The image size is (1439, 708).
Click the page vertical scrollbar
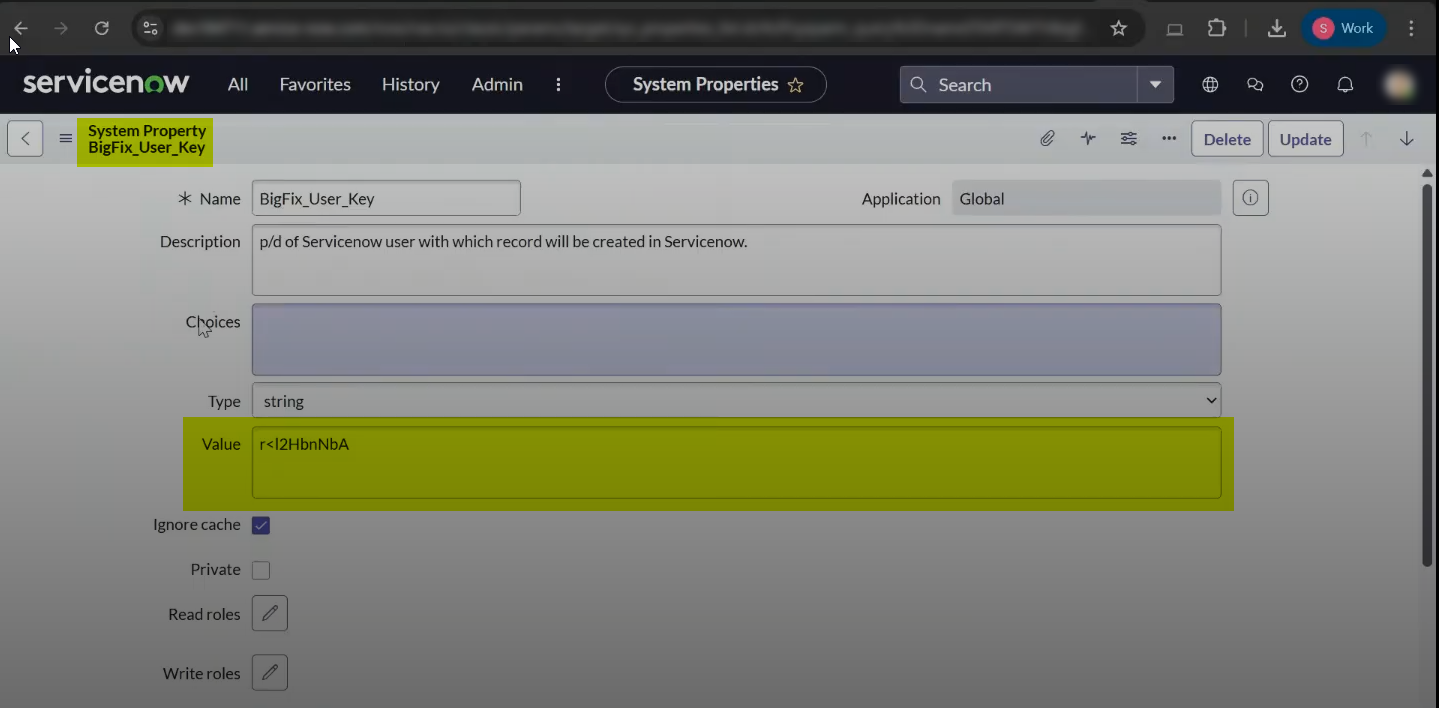(1428, 374)
